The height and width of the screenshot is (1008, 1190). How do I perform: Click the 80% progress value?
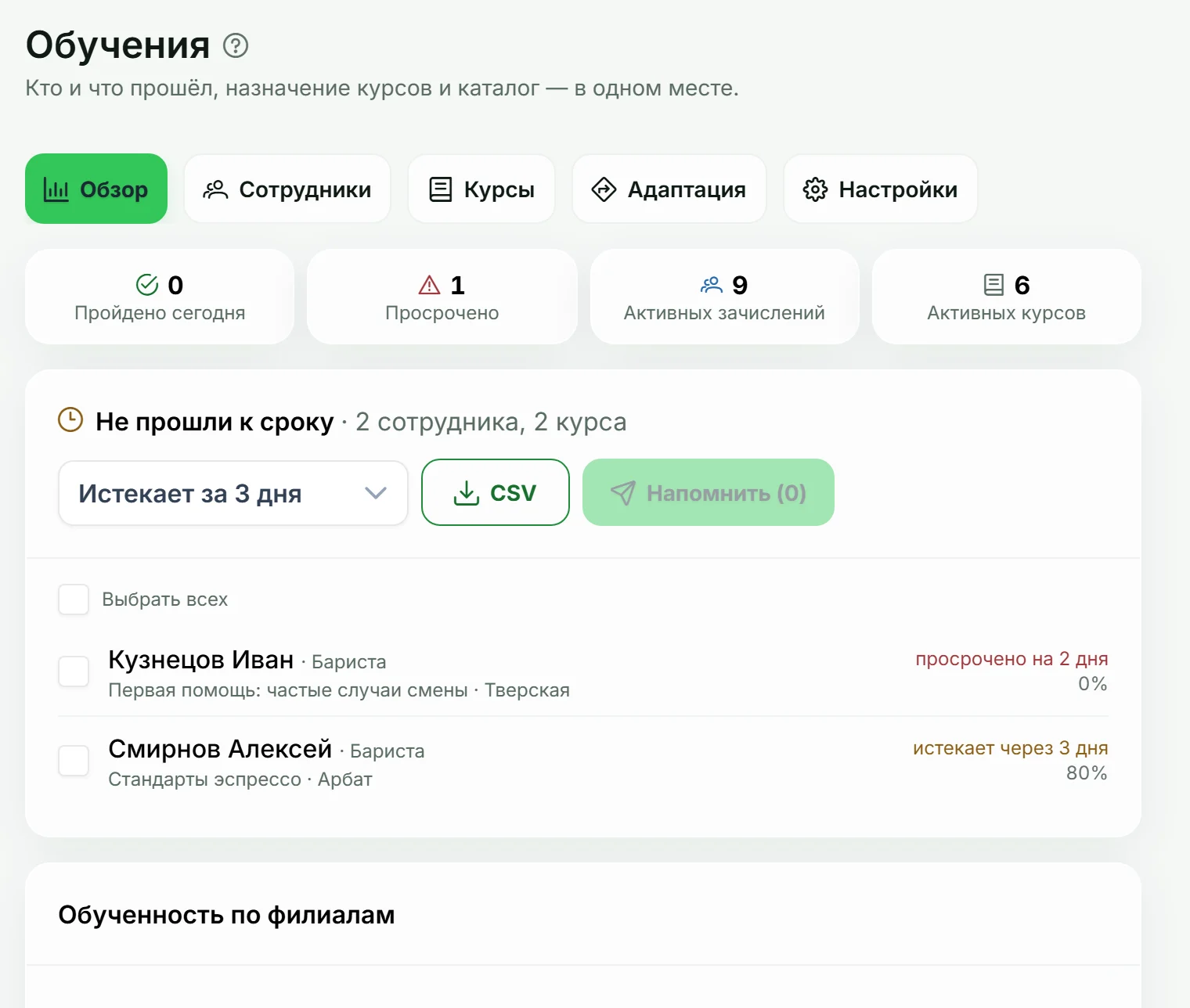[1087, 773]
